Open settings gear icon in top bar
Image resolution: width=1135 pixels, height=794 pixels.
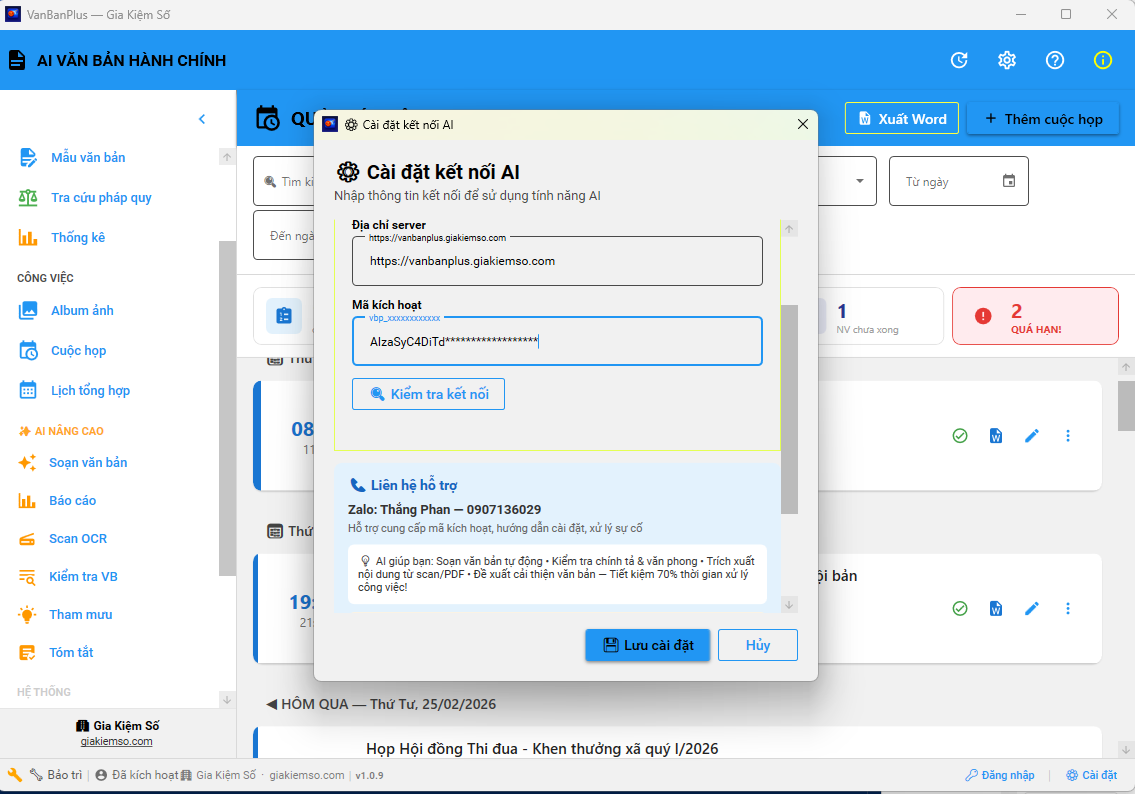pyautogui.click(x=1007, y=60)
